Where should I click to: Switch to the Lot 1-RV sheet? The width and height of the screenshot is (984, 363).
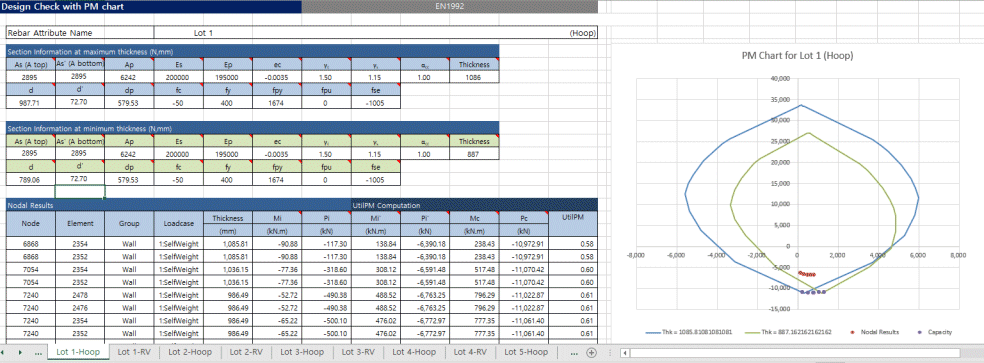point(134,352)
